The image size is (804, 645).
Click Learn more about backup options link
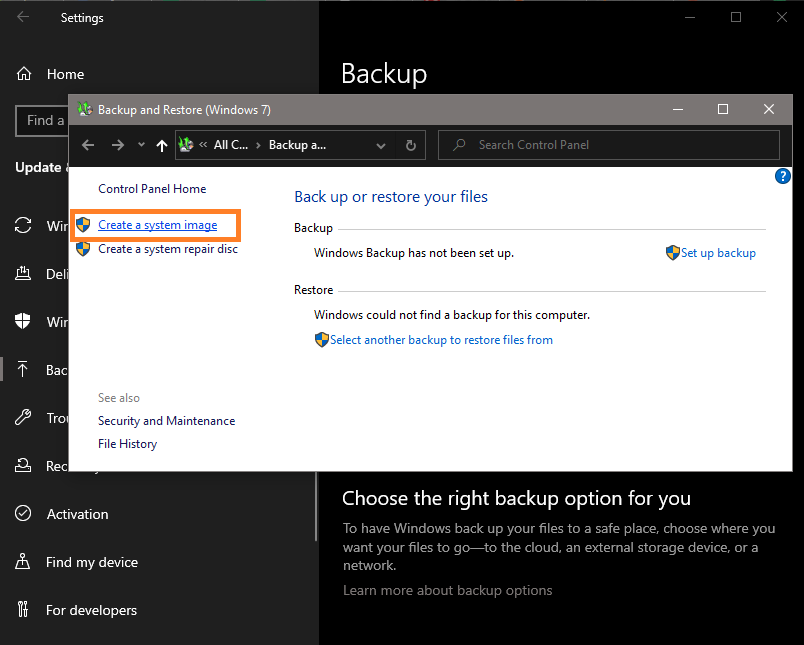pos(448,591)
